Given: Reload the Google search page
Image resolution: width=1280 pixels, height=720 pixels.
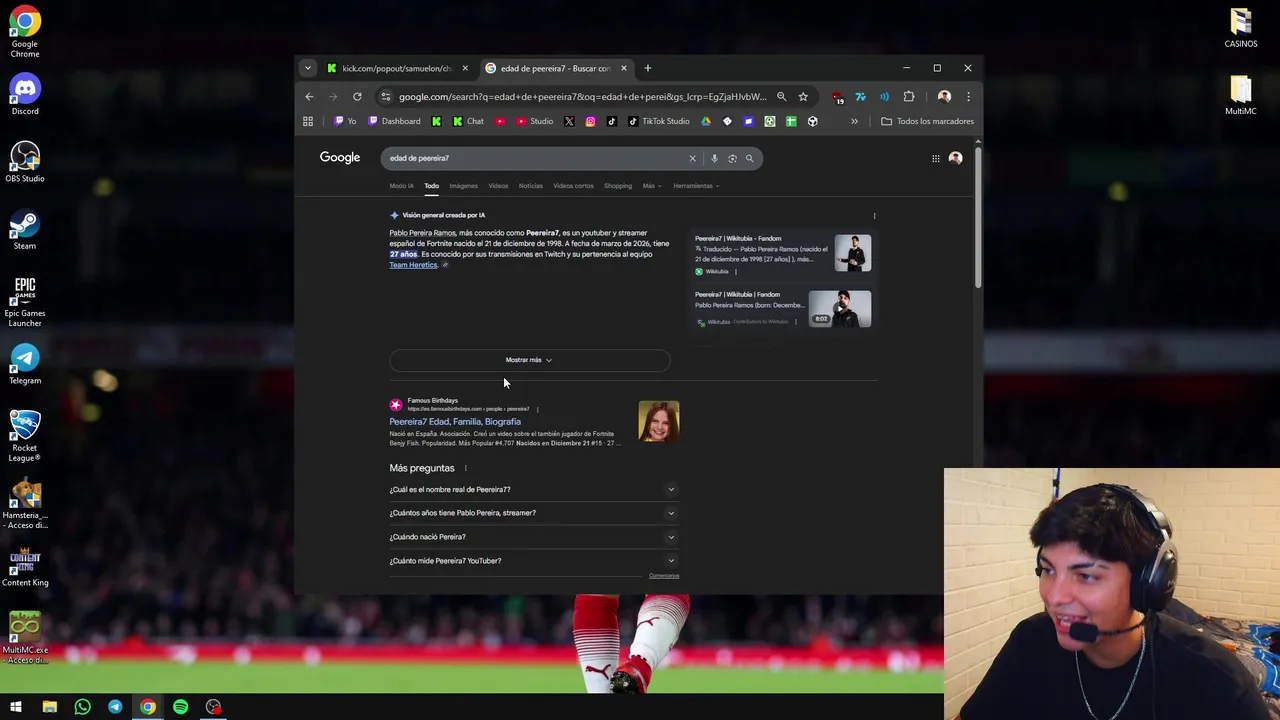Looking at the screenshot, I should pos(357,97).
